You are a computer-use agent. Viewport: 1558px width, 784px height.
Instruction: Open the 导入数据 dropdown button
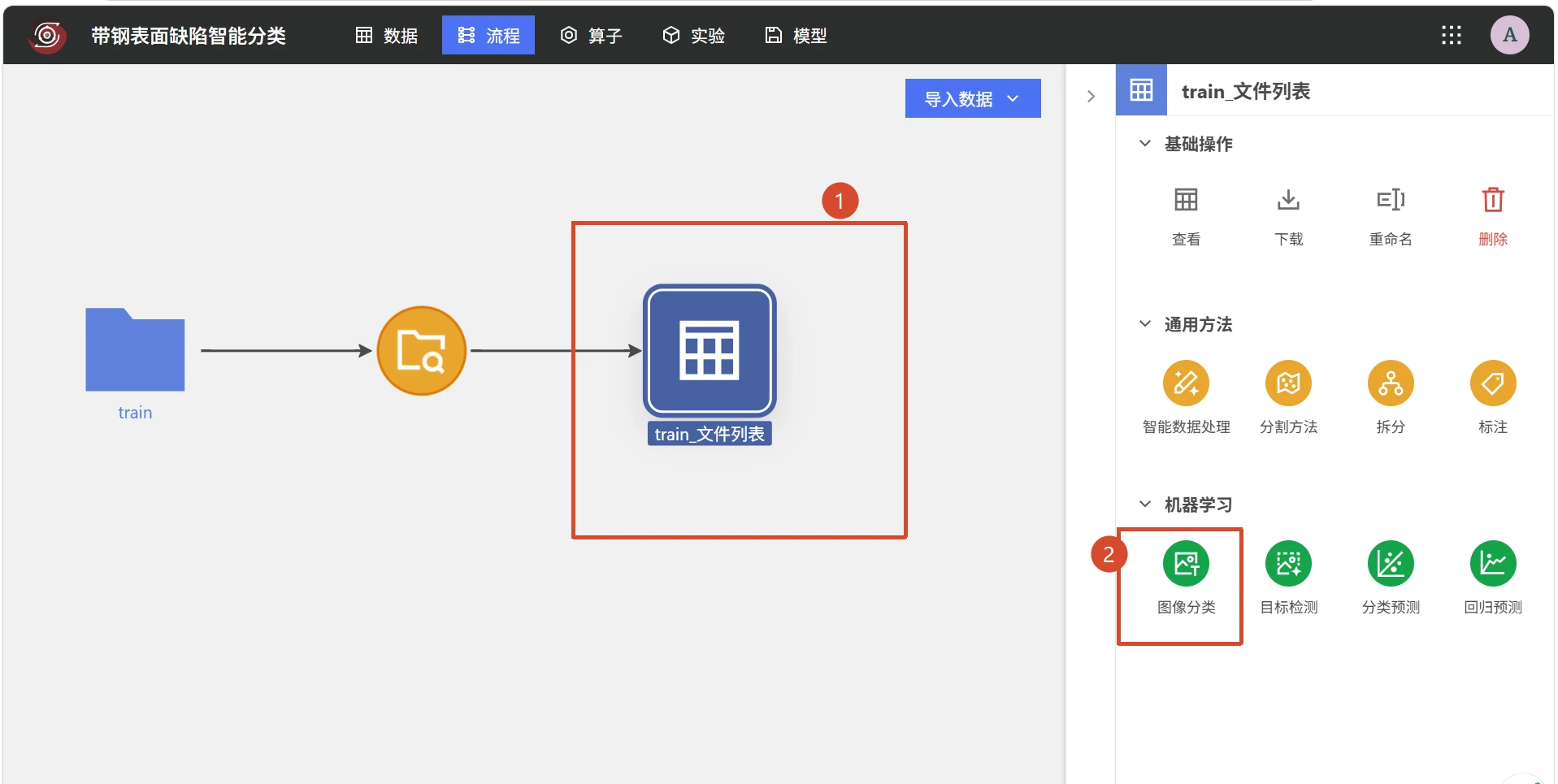973,98
